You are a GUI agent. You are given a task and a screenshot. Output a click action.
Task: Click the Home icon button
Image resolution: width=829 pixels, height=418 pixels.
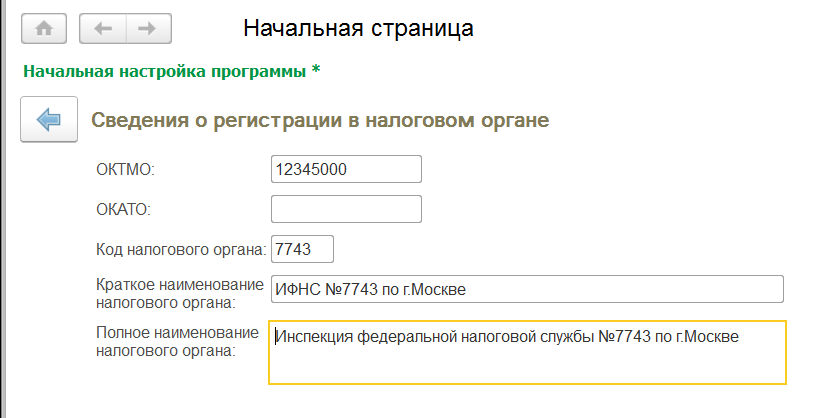click(x=44, y=28)
